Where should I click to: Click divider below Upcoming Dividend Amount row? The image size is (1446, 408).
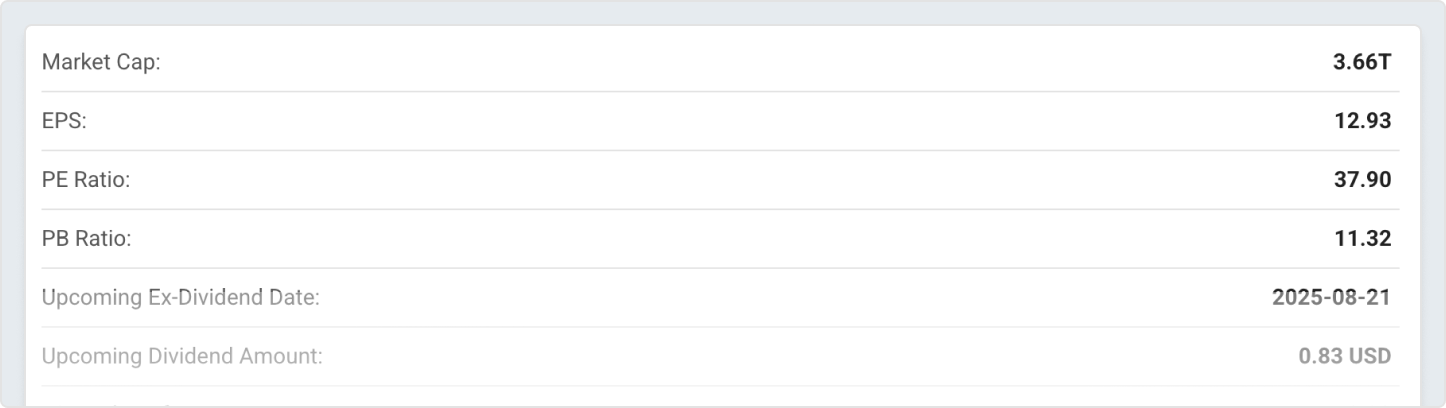click(x=720, y=386)
